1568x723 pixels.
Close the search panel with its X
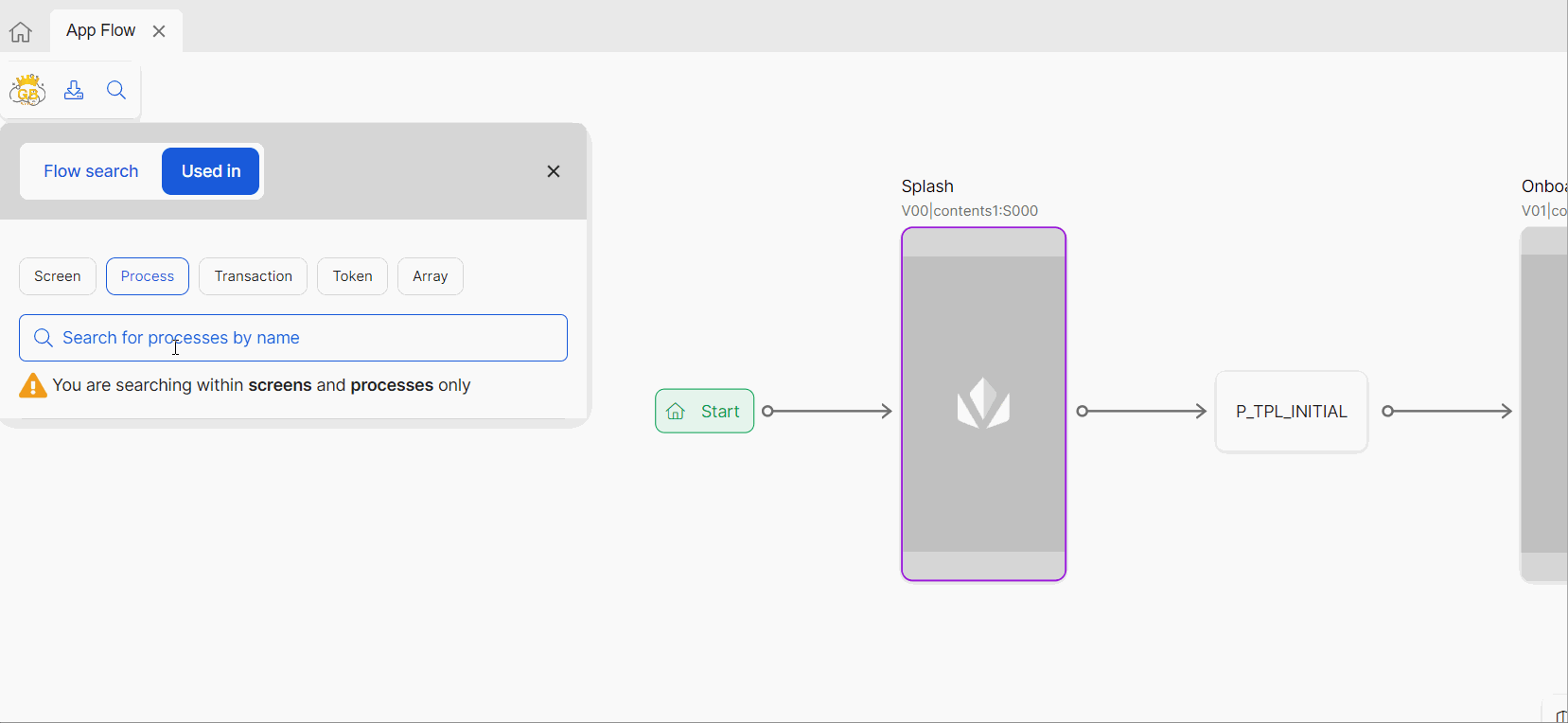(554, 171)
